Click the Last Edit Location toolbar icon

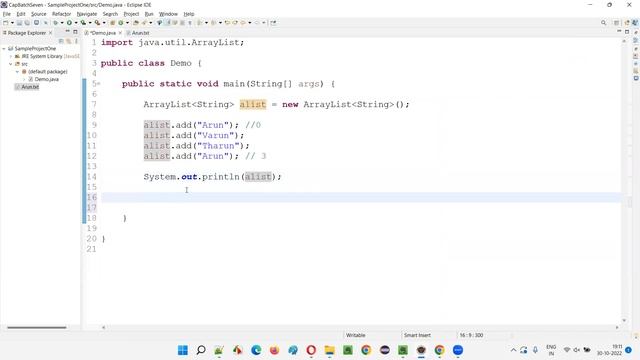tap(227, 23)
